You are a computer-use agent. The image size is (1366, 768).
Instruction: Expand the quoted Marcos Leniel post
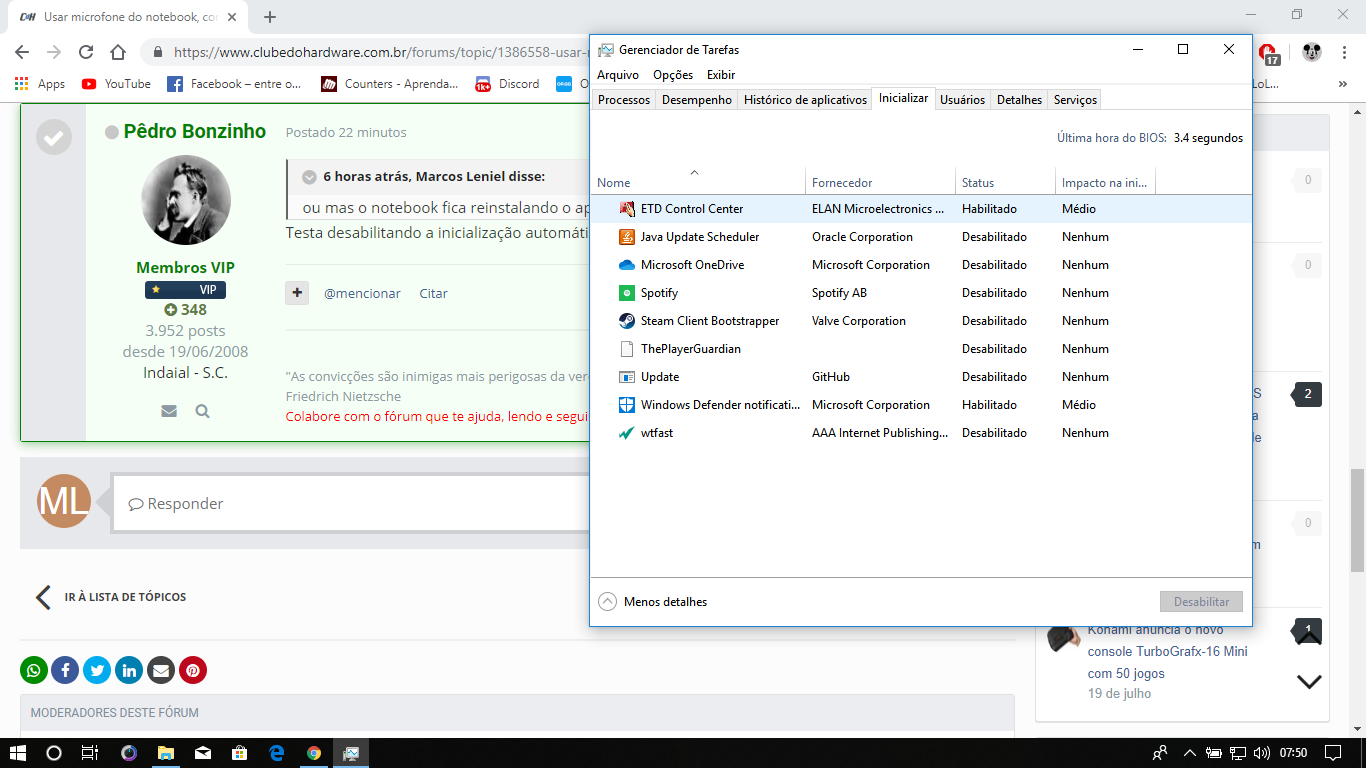tap(310, 177)
